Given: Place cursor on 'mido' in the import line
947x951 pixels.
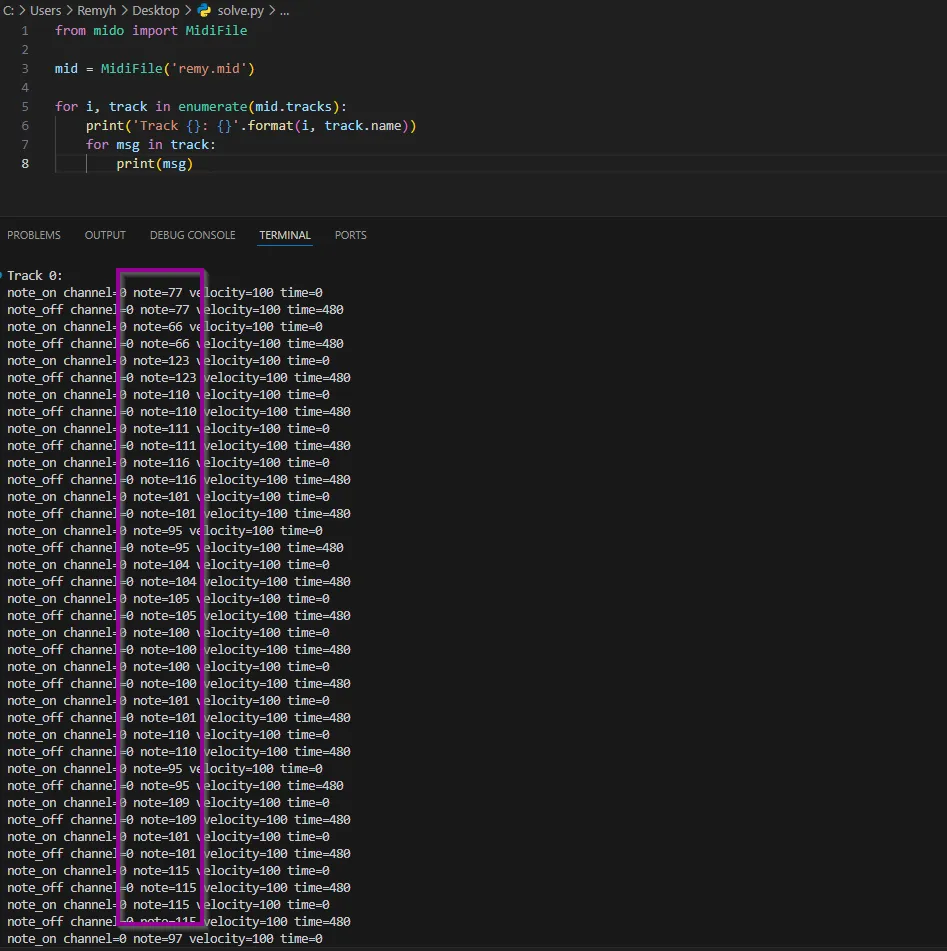Looking at the screenshot, I should pos(109,30).
